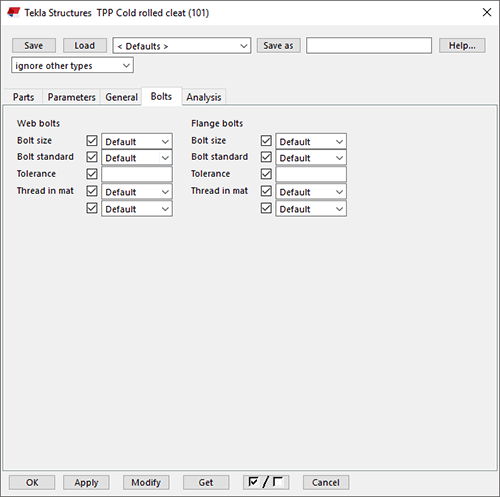Toggle the Flange bolts Bolt size checkbox

[x=266, y=141]
